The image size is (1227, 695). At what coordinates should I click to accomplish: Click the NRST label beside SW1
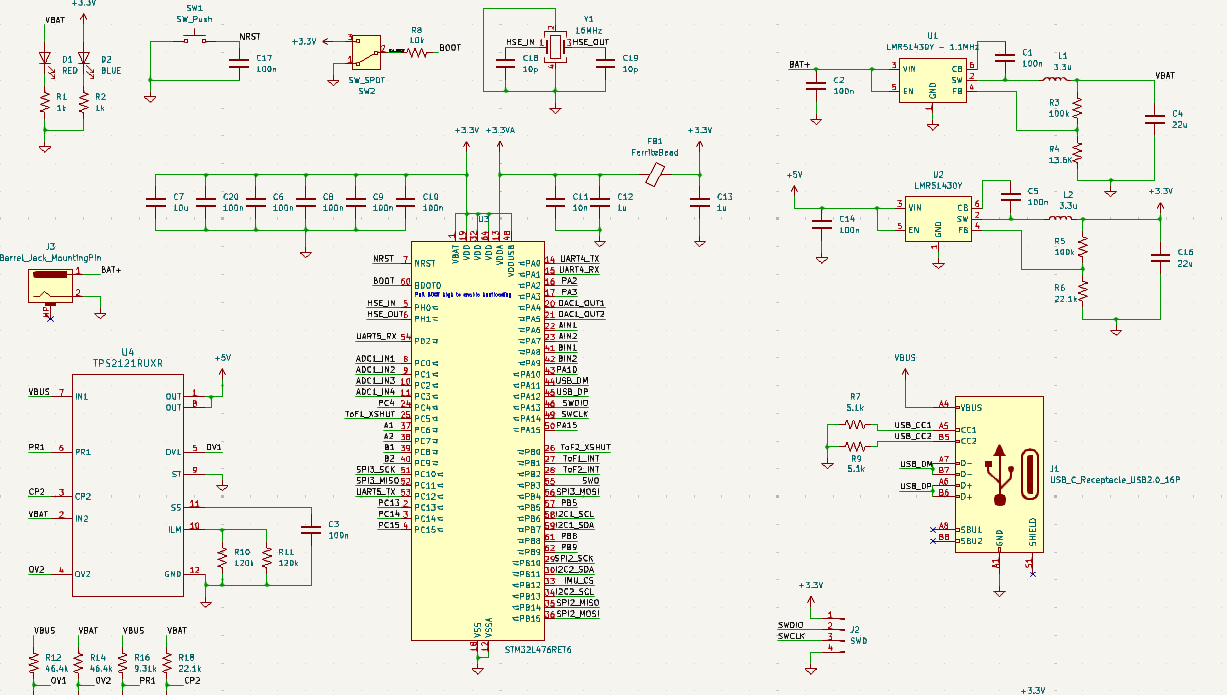pyautogui.click(x=250, y=37)
